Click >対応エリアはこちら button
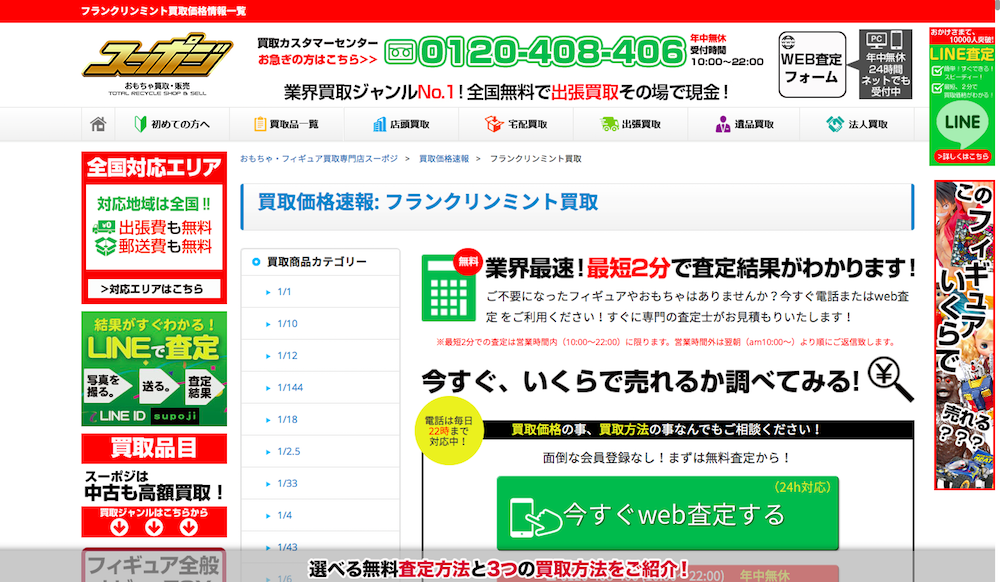Viewport: 1000px width, 582px height. click(154, 289)
